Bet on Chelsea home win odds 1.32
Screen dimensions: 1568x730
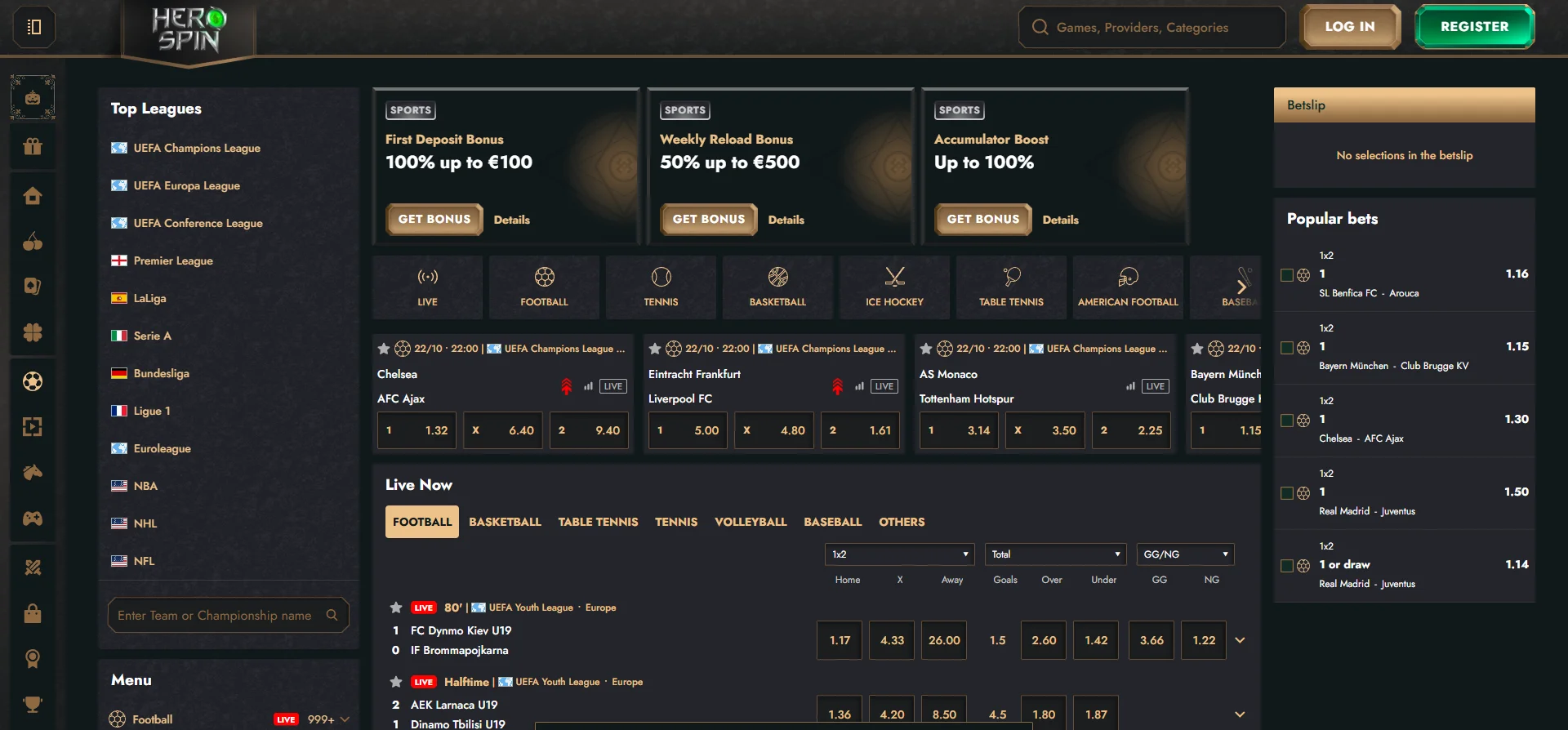[x=417, y=430]
